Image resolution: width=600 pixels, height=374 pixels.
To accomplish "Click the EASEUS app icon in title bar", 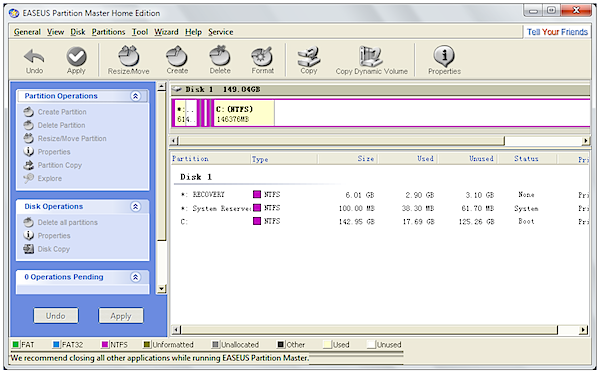I will click(14, 13).
